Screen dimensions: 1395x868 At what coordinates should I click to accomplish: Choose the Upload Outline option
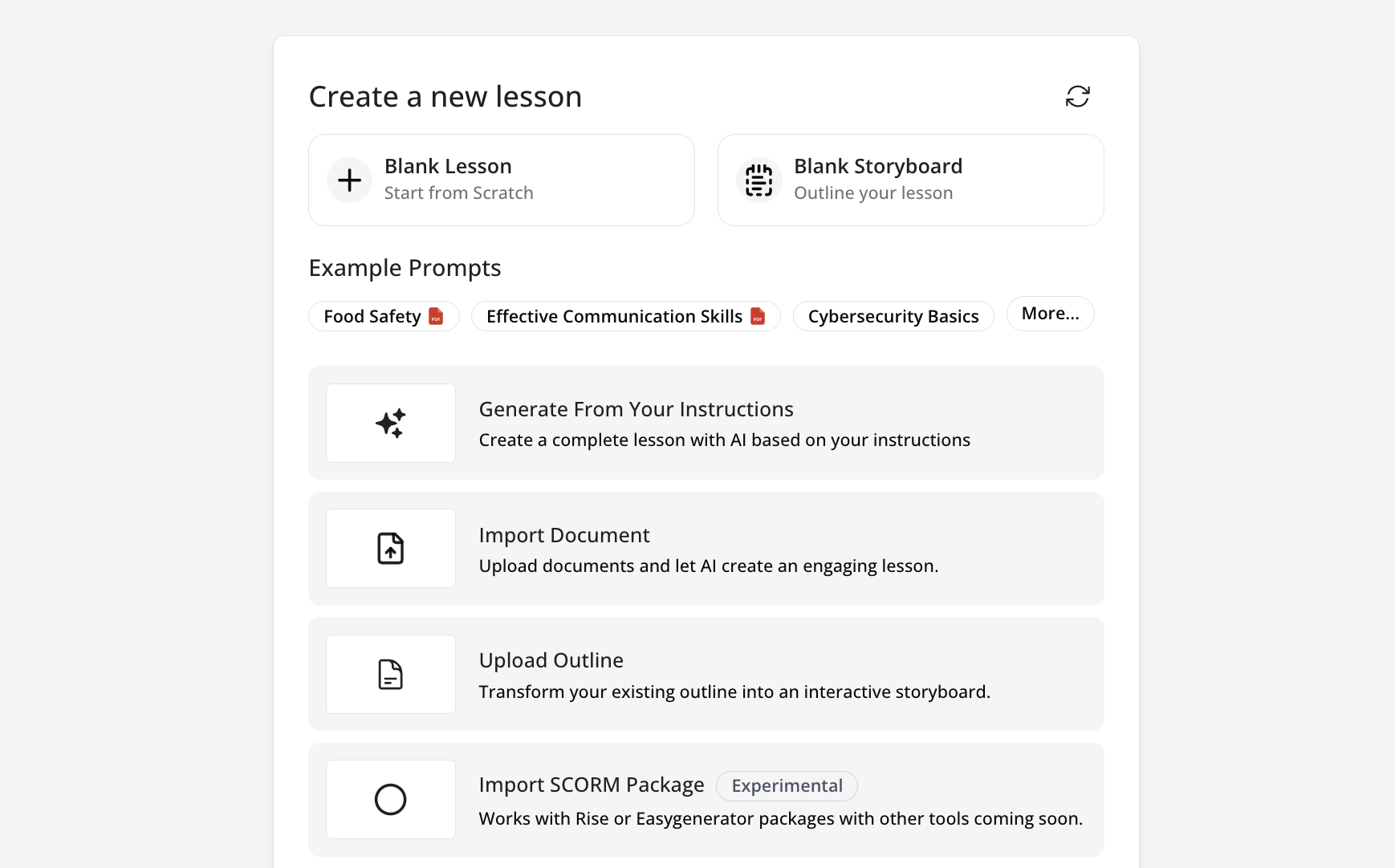[706, 674]
